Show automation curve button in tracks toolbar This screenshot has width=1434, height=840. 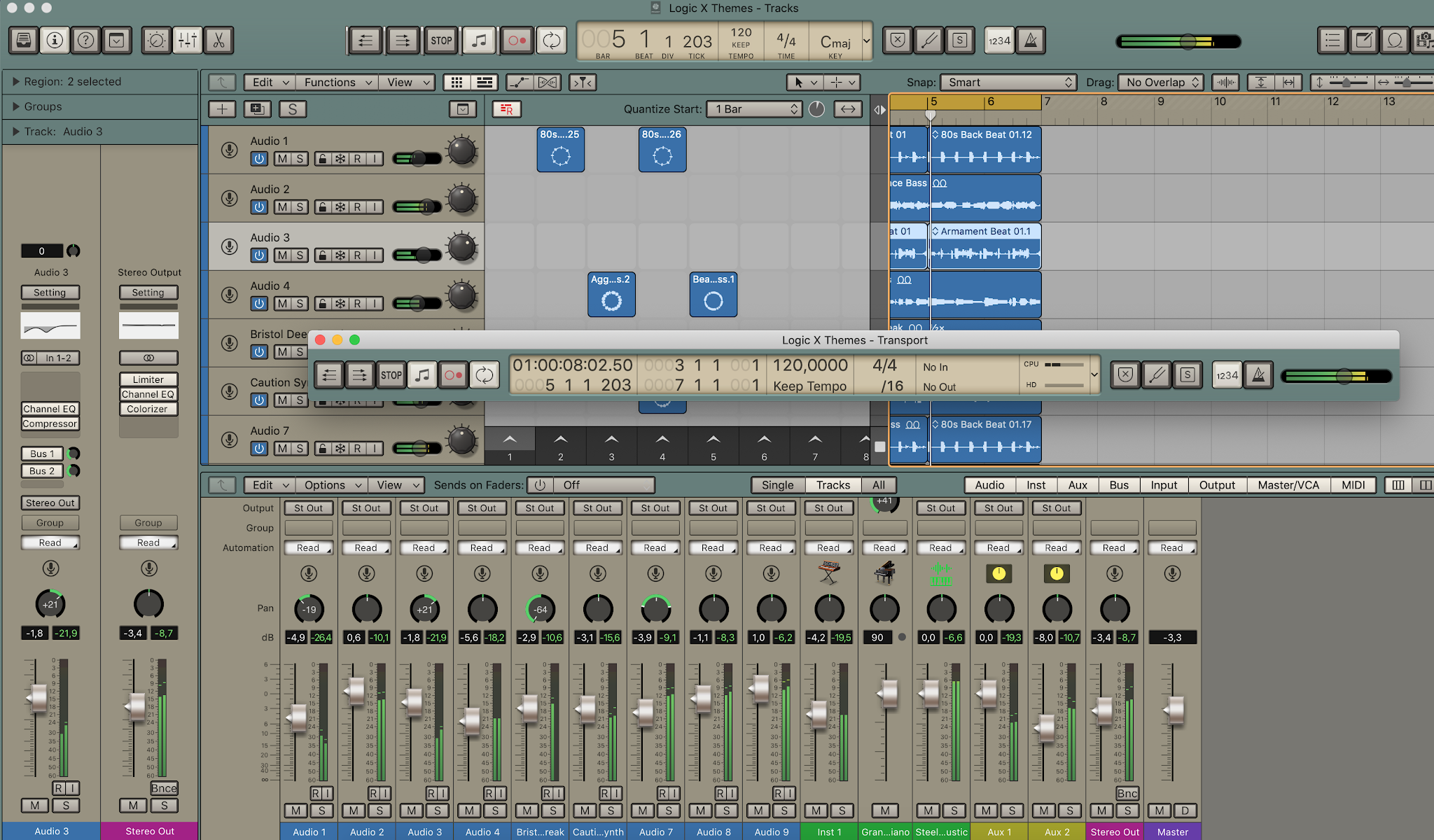[x=519, y=83]
